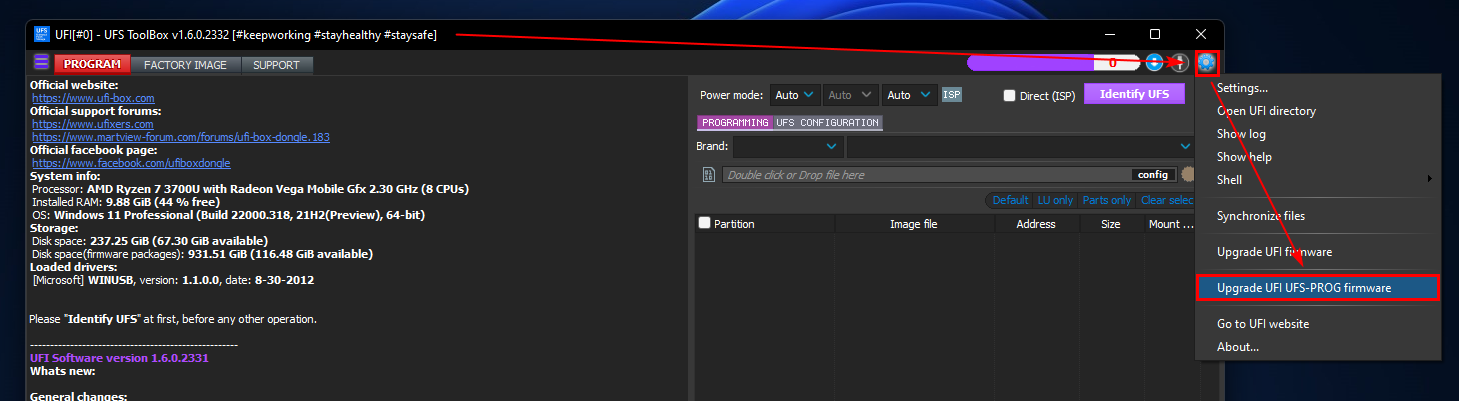Toggle the ISP power mode button
Screen dimensions: 1459x401
[952, 95]
